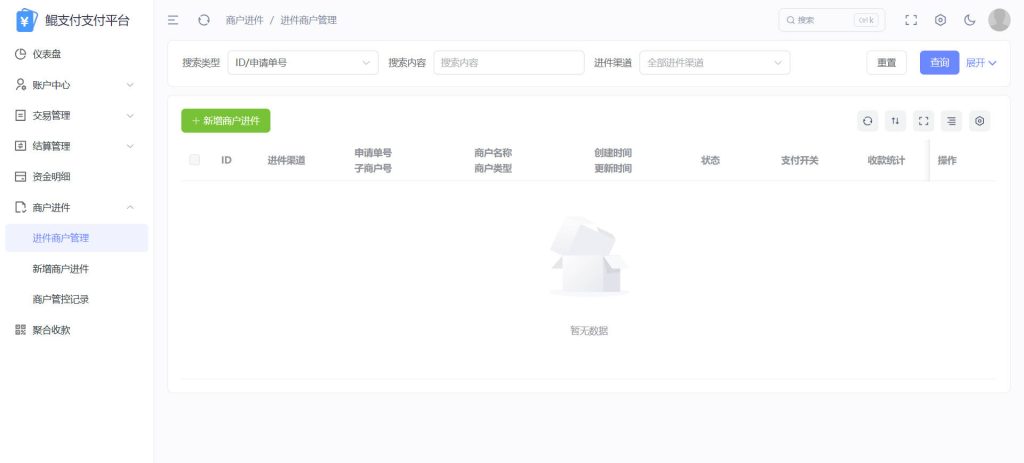
Task: Click the 账户中心 person icon
Action: tap(20, 85)
